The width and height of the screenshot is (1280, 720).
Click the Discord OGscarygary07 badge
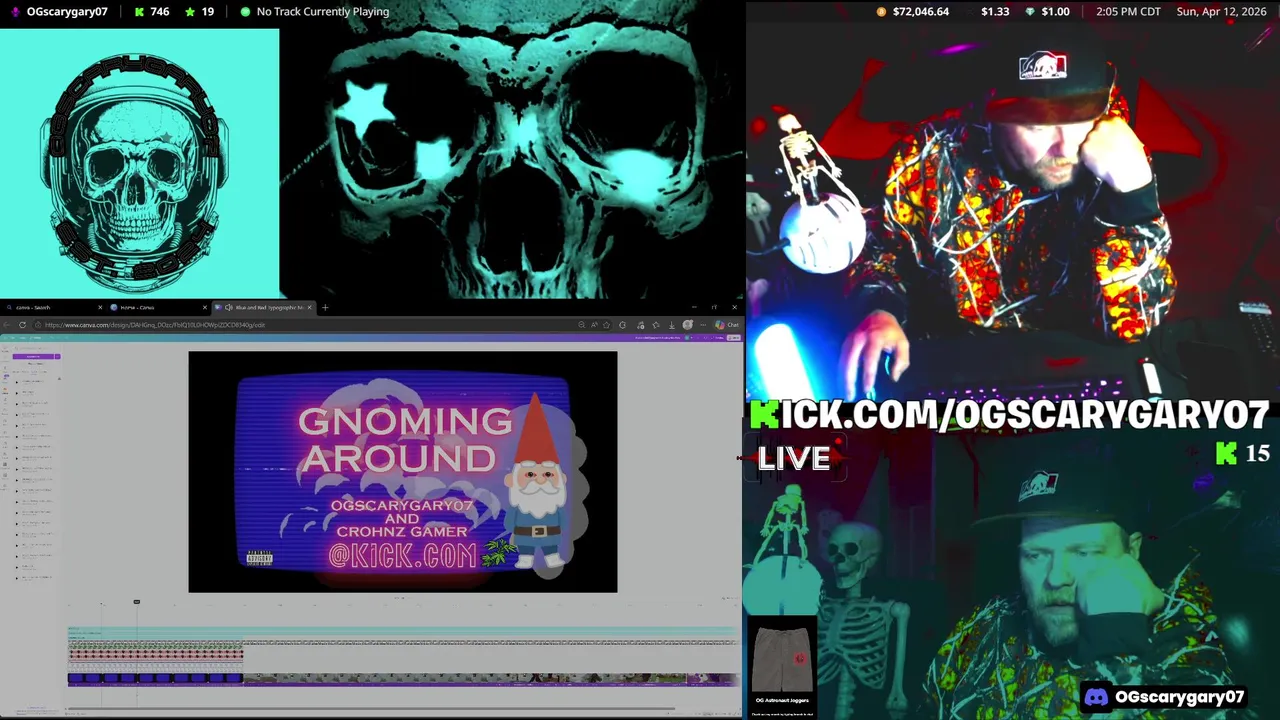(x=1164, y=697)
